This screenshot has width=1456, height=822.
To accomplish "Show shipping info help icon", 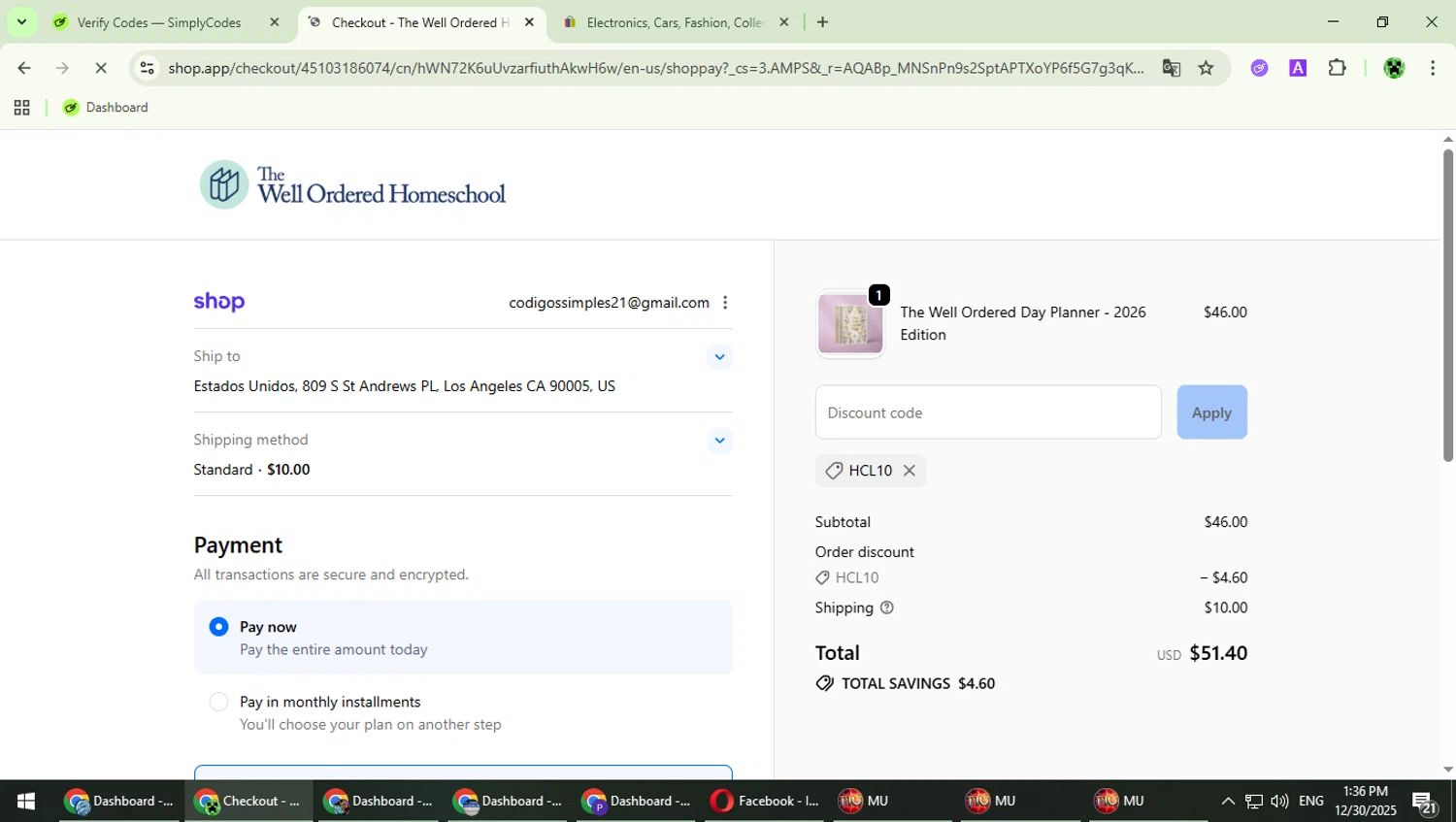I will 886,608.
